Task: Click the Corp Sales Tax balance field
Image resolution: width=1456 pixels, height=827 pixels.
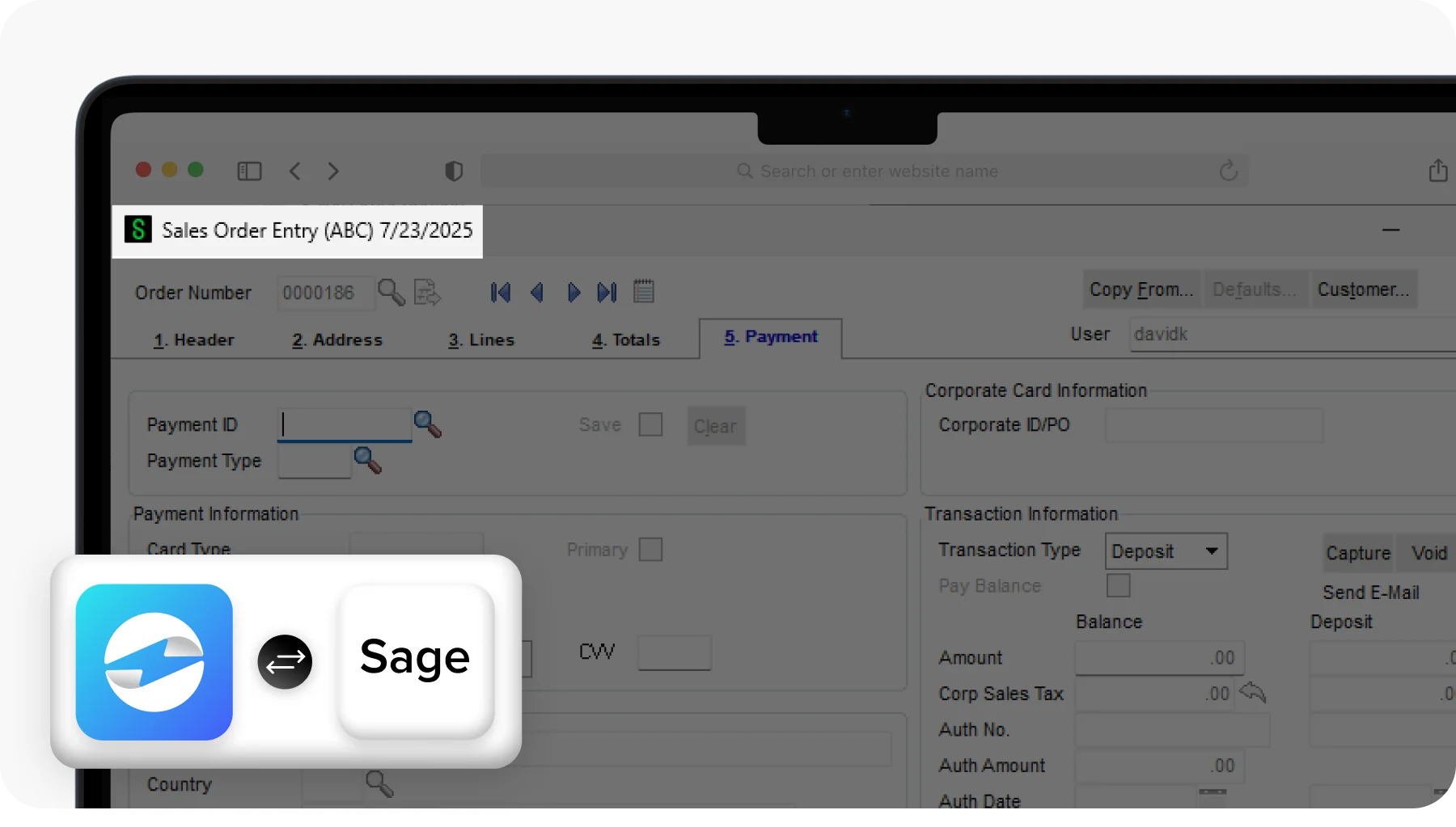Action: 1154,694
